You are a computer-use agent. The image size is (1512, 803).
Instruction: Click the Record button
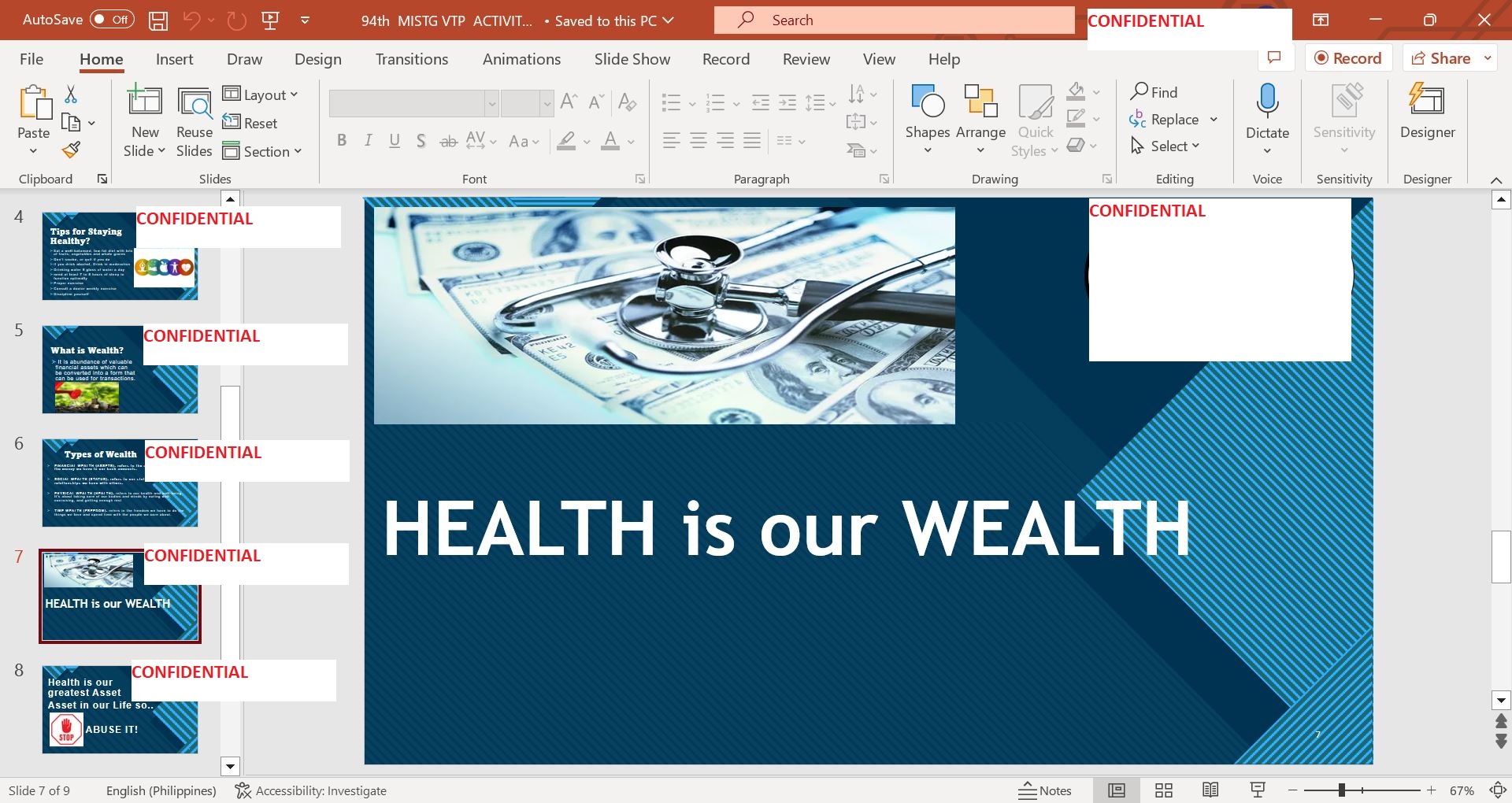point(1348,58)
